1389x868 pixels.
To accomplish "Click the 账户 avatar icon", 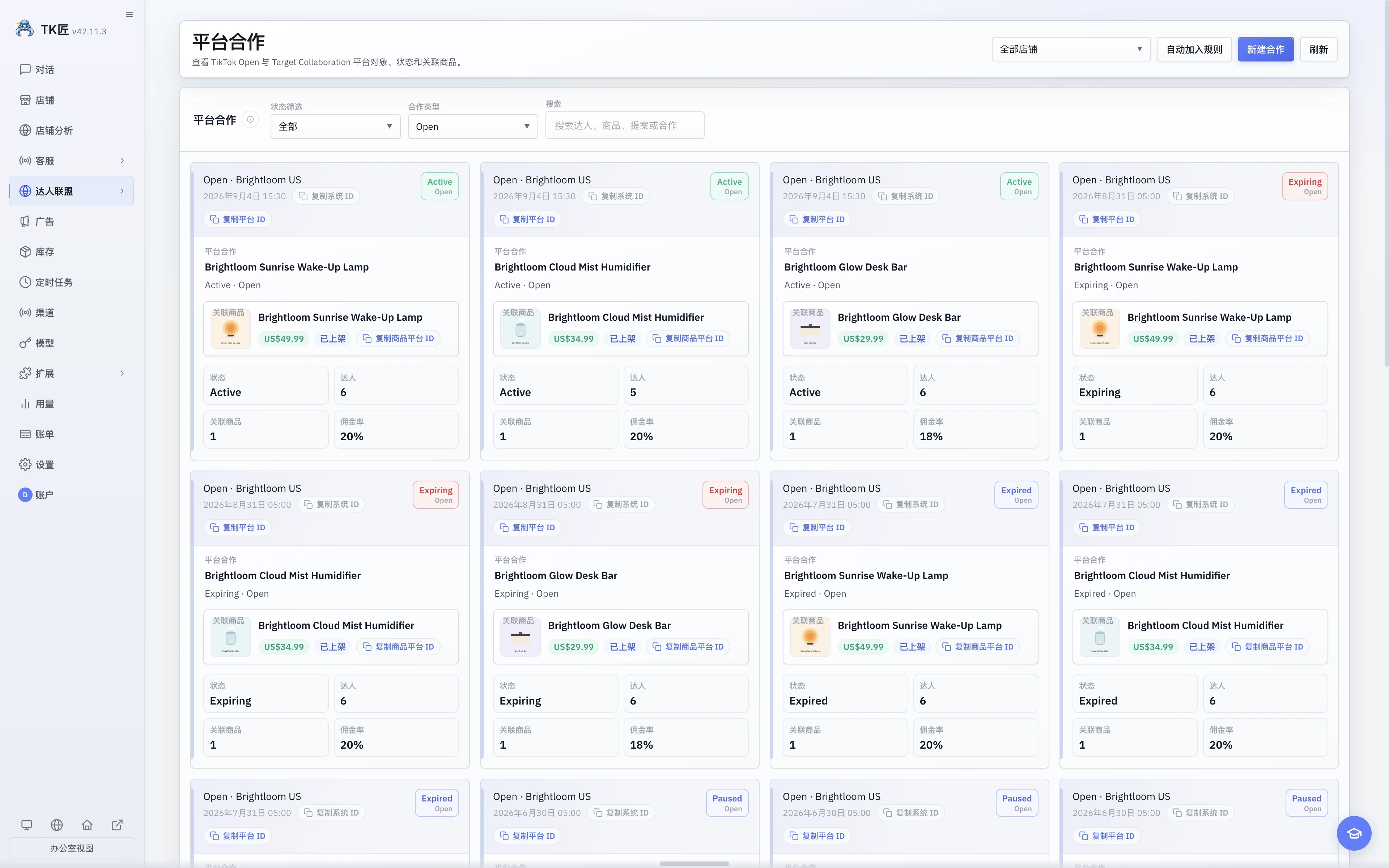I will (25, 495).
